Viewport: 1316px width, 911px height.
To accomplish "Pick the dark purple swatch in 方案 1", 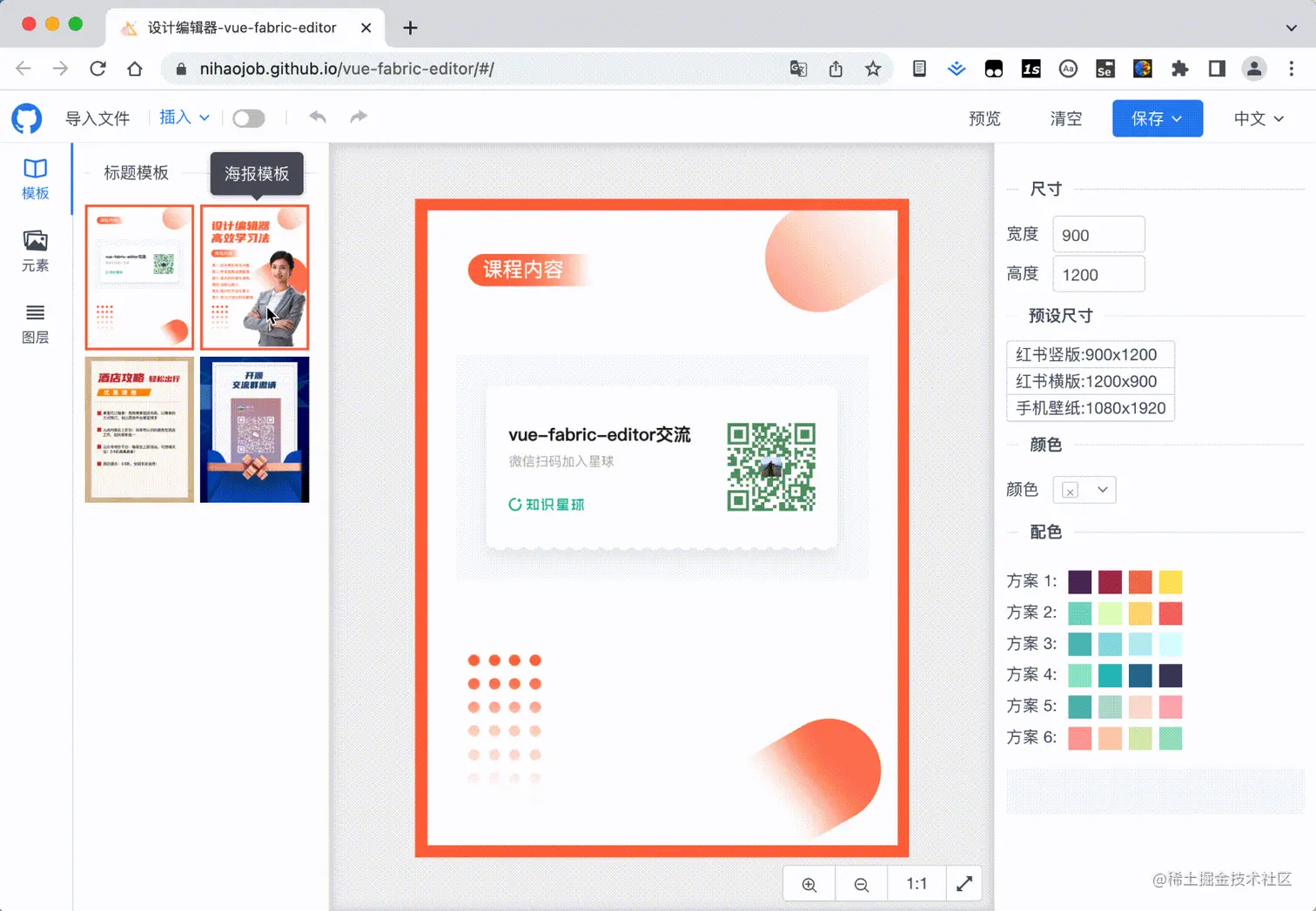I will pos(1080,582).
